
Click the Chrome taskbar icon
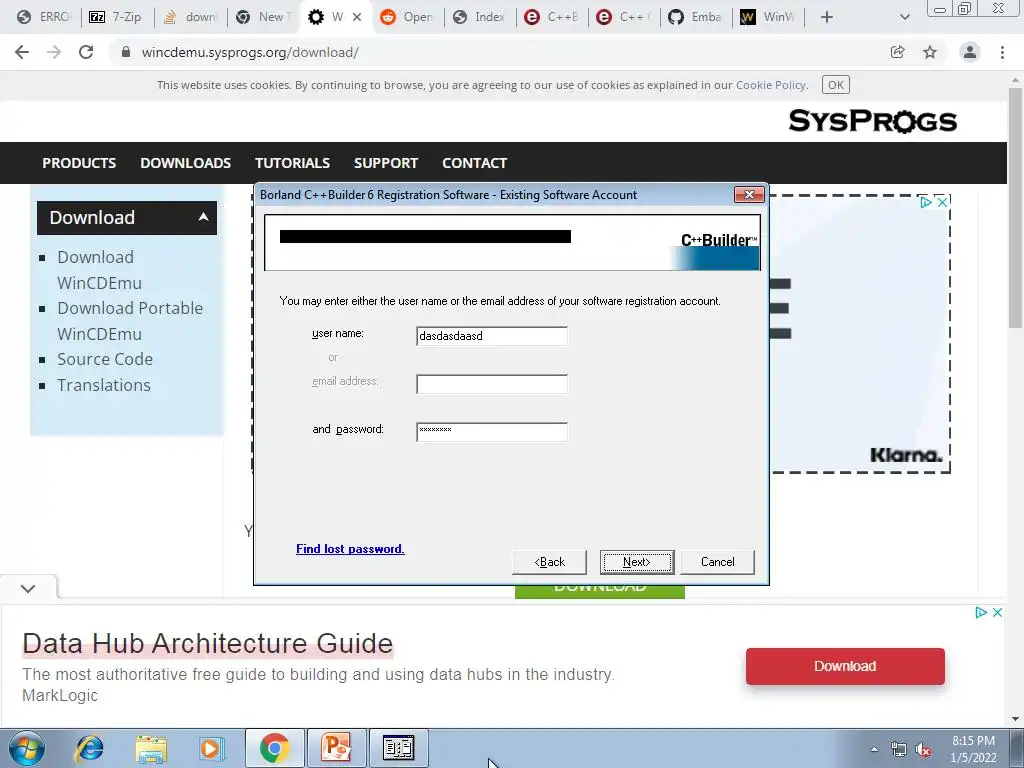click(x=274, y=748)
